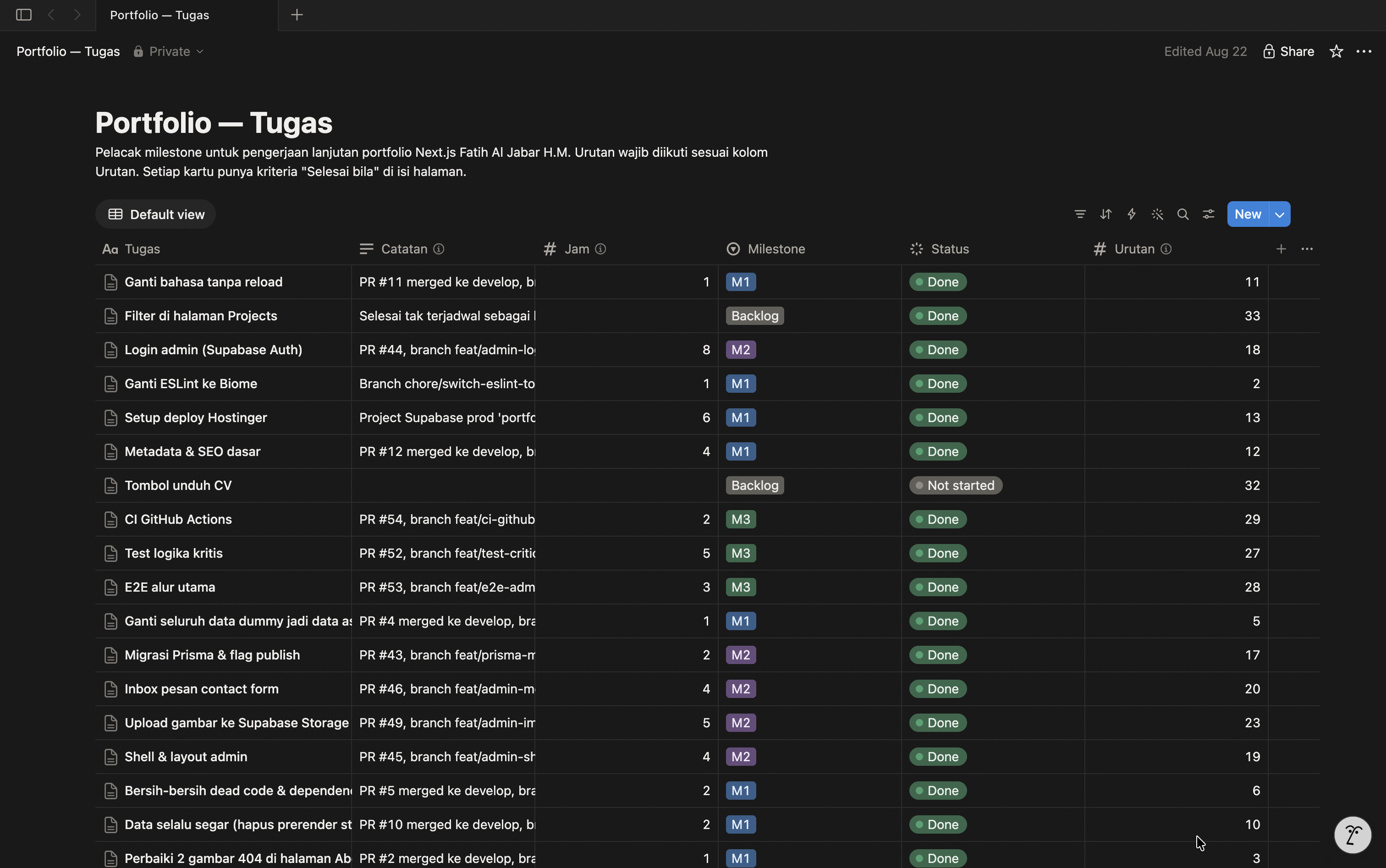Open table column options three dots
Screen dimensions: 1386x868
coord(1307,248)
